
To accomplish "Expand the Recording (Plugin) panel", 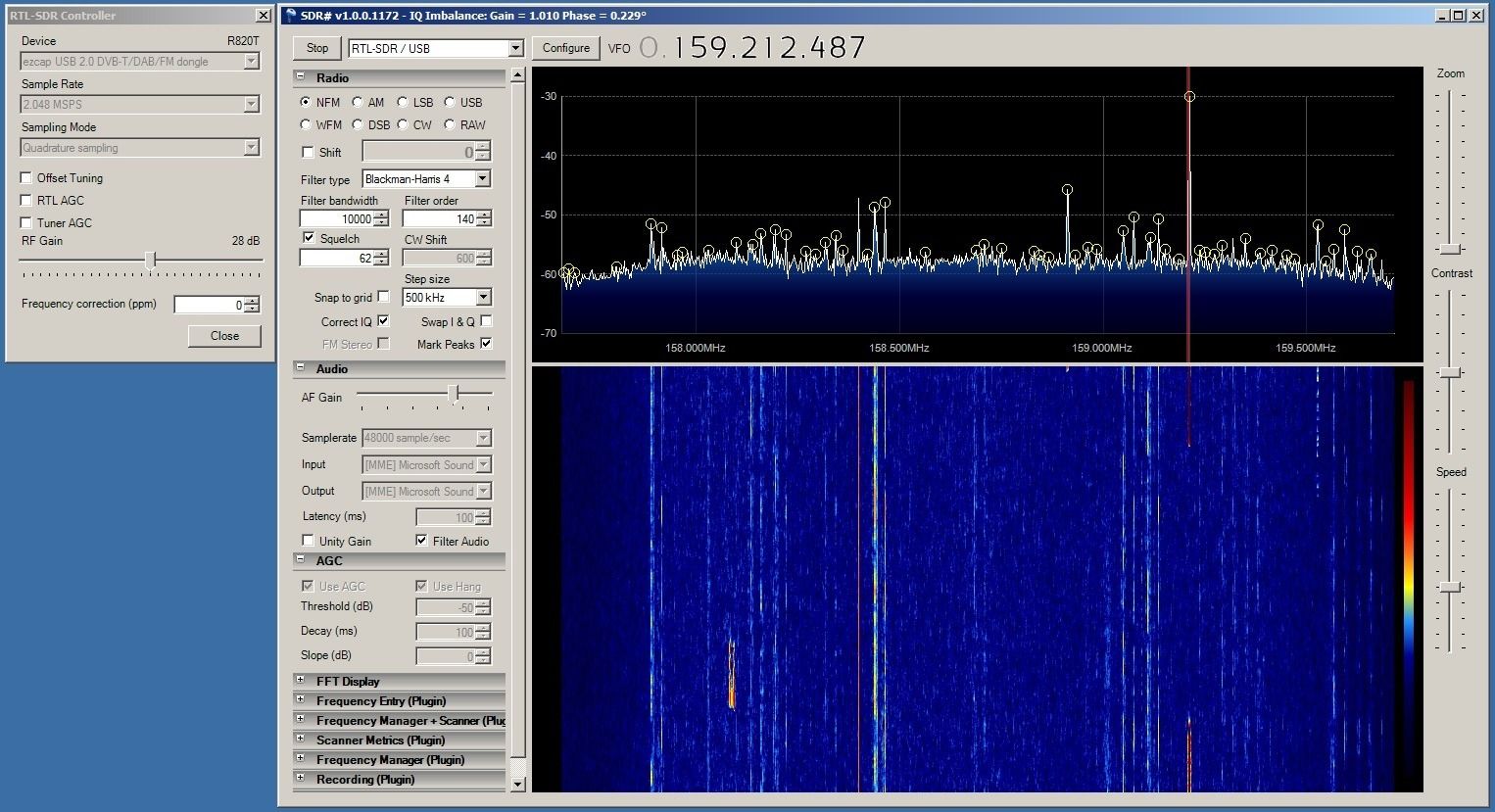I will click(300, 778).
